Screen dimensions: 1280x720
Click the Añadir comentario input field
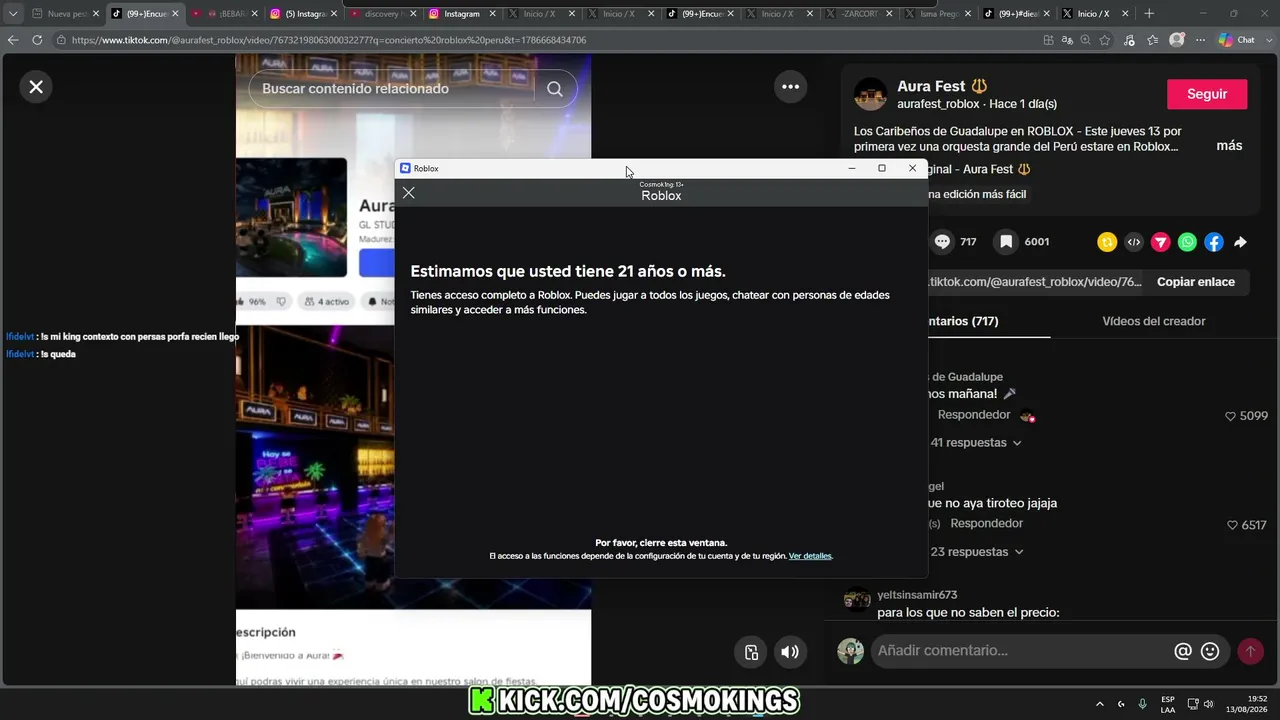point(1020,651)
